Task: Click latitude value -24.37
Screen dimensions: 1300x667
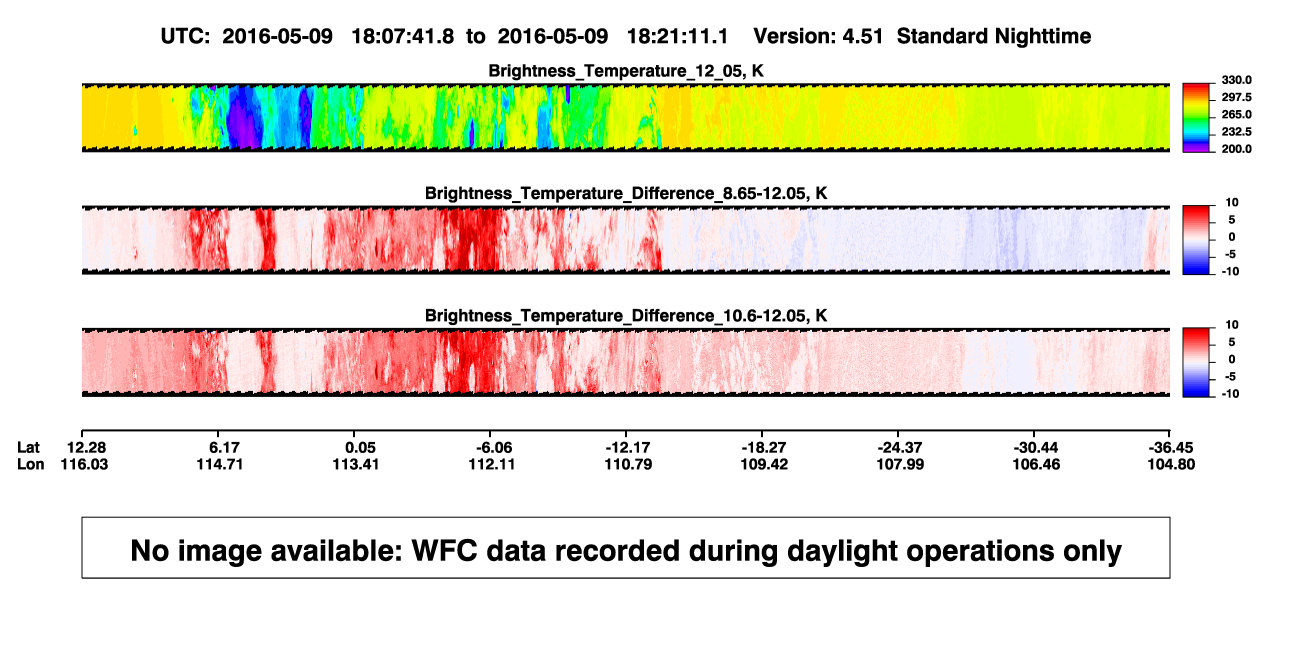Action: coord(900,447)
